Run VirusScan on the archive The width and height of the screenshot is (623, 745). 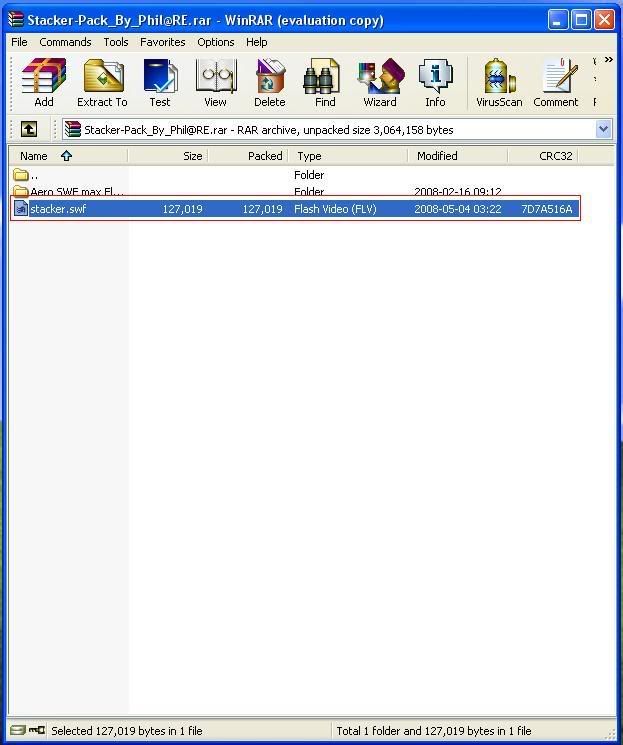[499, 82]
